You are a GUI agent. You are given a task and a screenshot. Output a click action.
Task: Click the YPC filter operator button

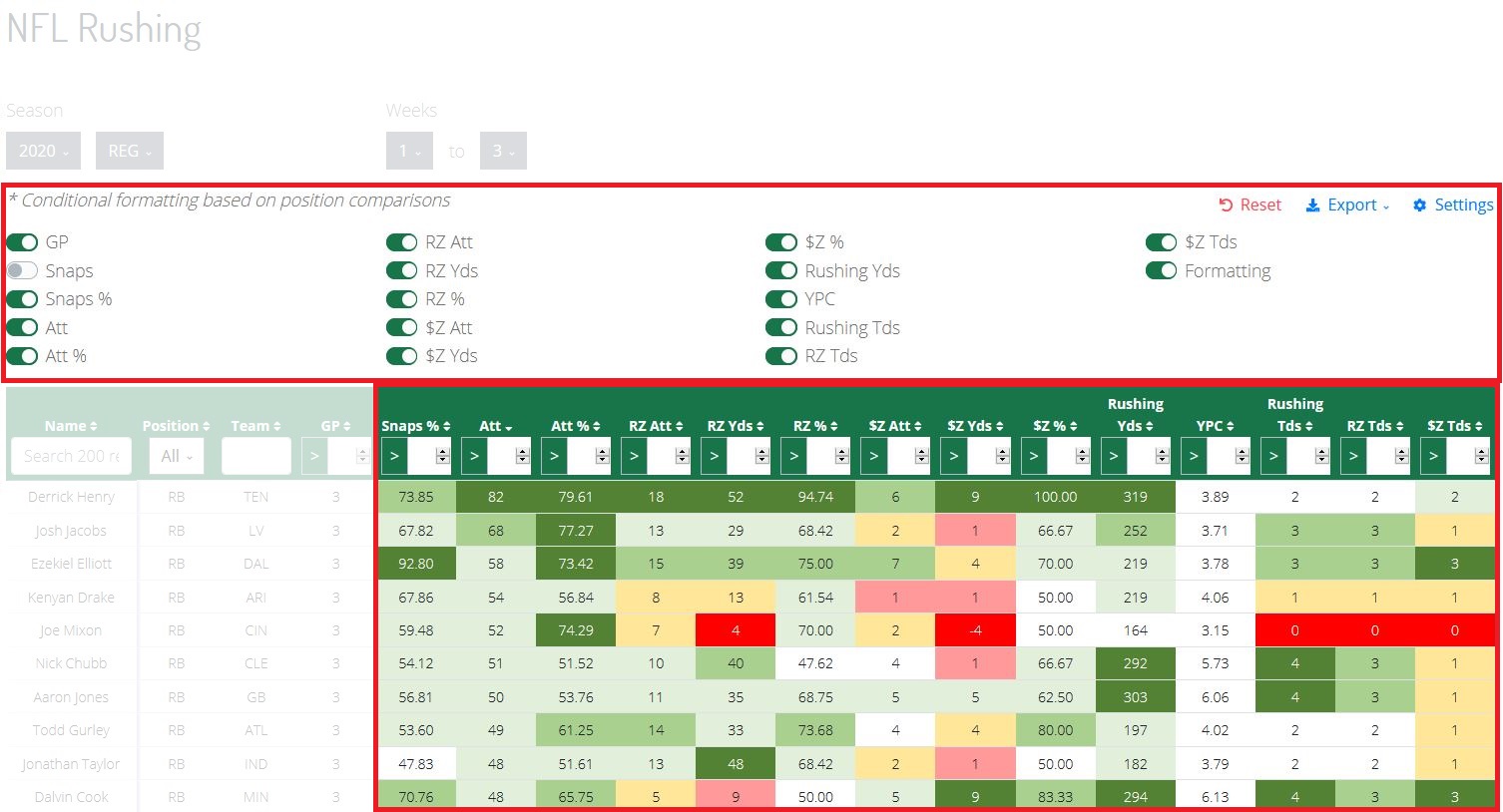[x=1194, y=456]
